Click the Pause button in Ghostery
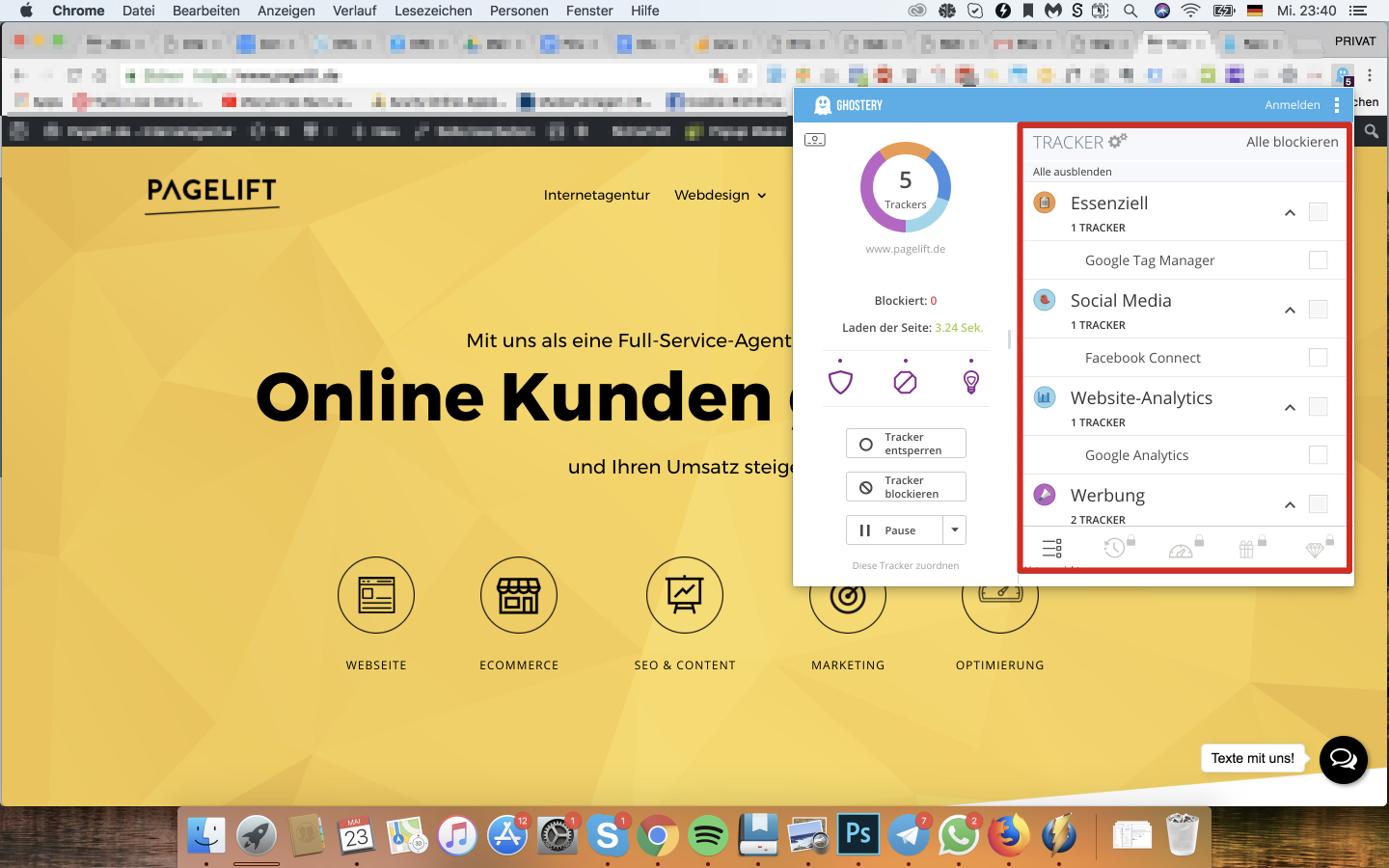This screenshot has height=868, width=1389. click(895, 529)
